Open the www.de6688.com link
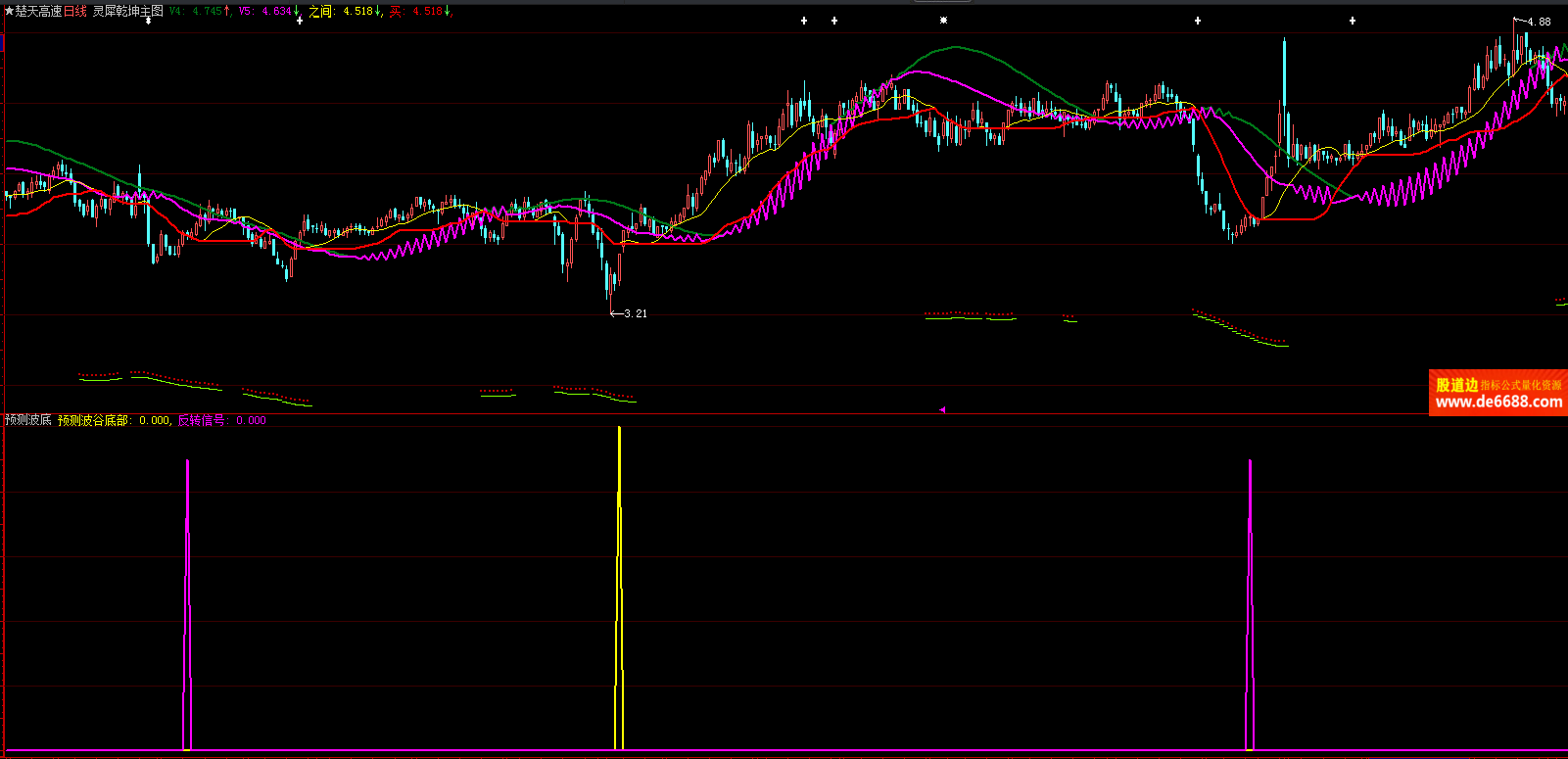Image resolution: width=1568 pixels, height=759 pixels. pos(1498,402)
